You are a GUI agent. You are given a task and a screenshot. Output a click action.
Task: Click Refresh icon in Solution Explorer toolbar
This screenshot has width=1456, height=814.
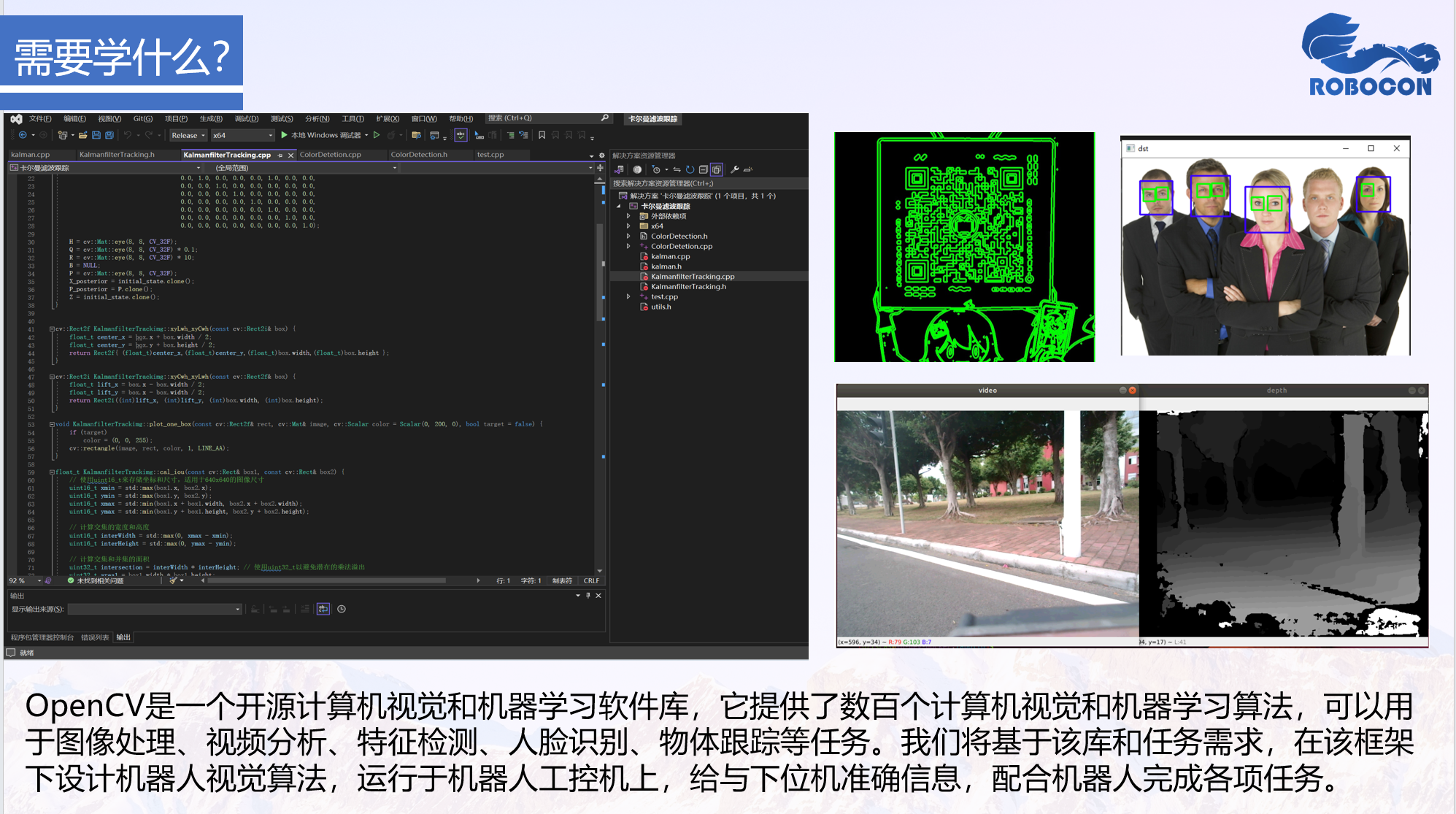point(690,169)
